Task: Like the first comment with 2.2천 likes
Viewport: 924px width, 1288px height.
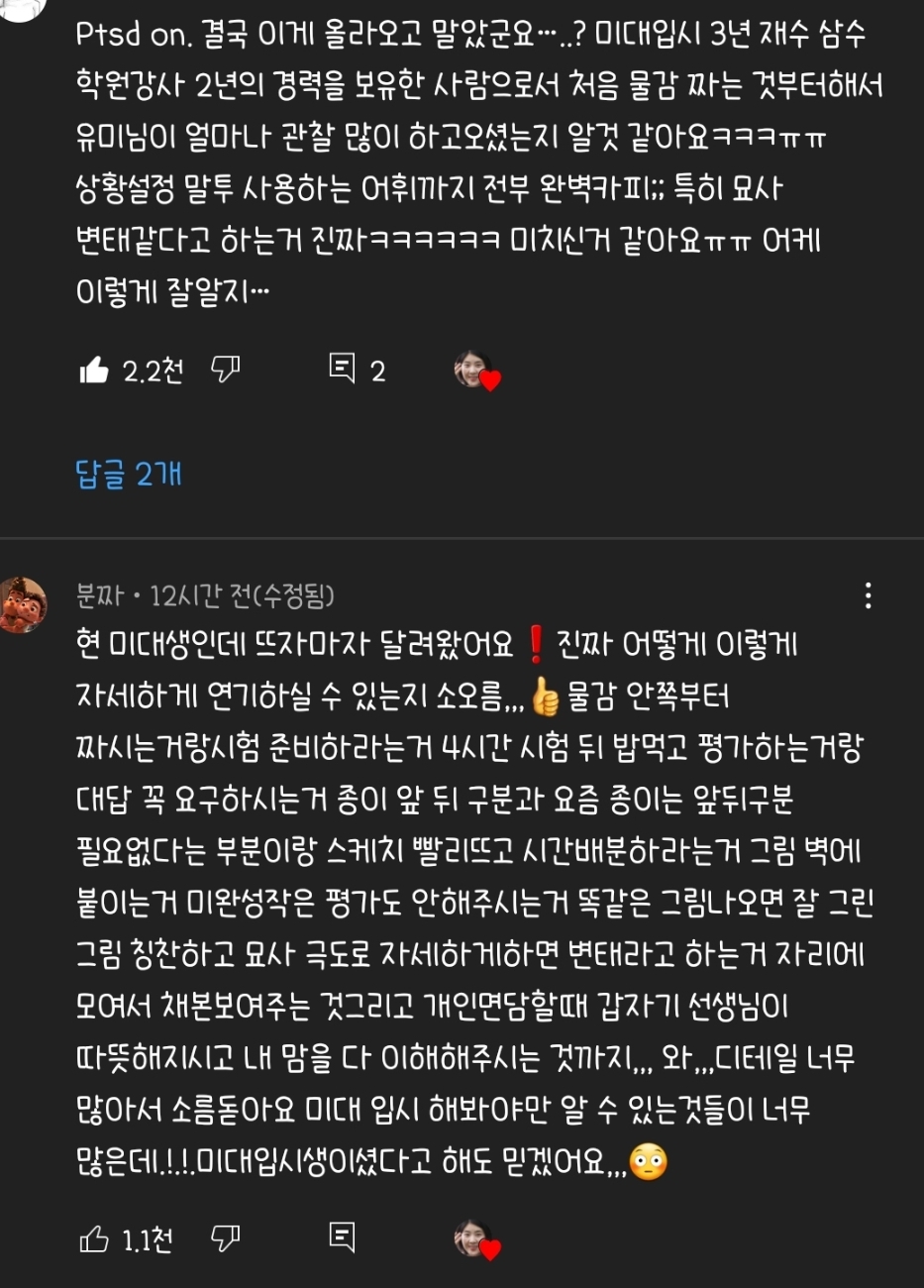Action: click(x=94, y=371)
